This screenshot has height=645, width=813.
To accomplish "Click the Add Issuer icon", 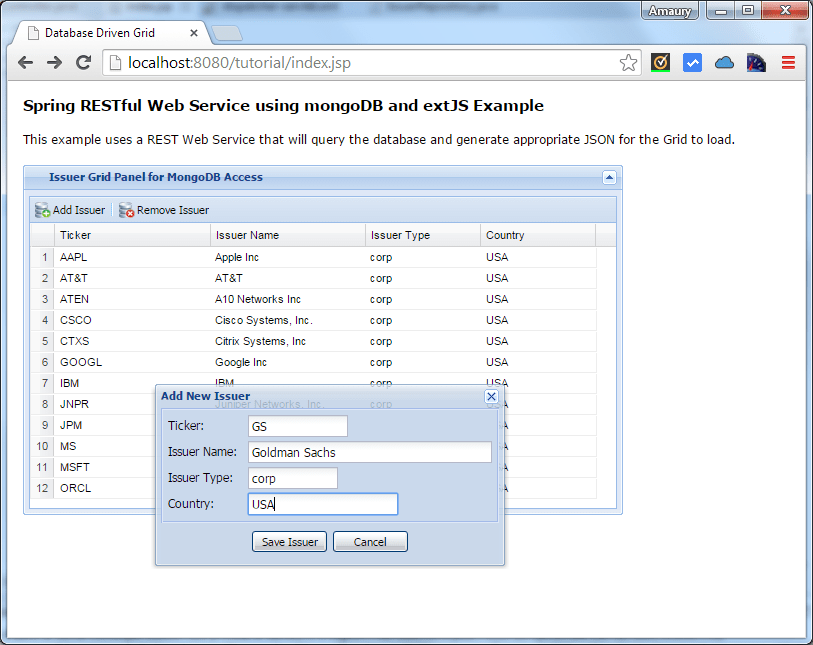I will coord(43,209).
